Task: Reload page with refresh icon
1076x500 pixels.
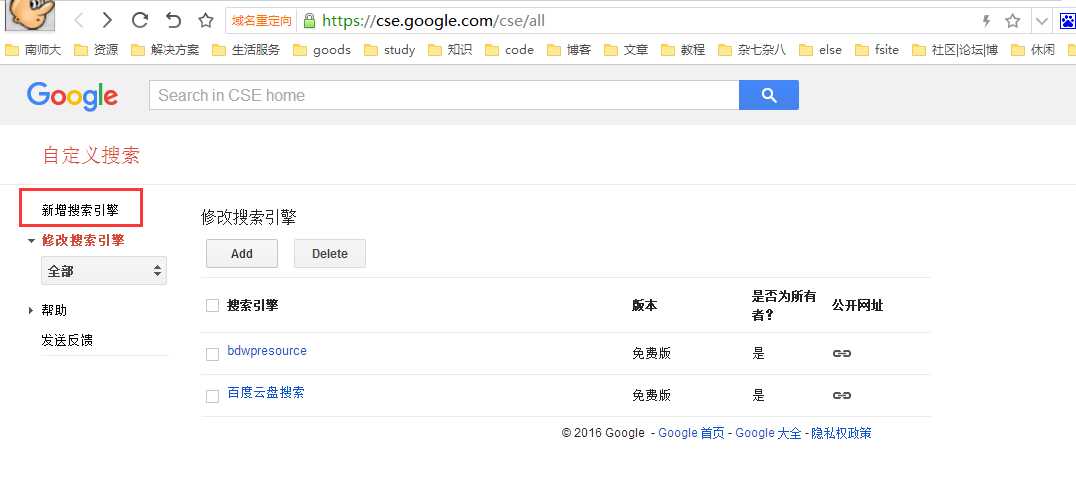Action: pos(140,21)
